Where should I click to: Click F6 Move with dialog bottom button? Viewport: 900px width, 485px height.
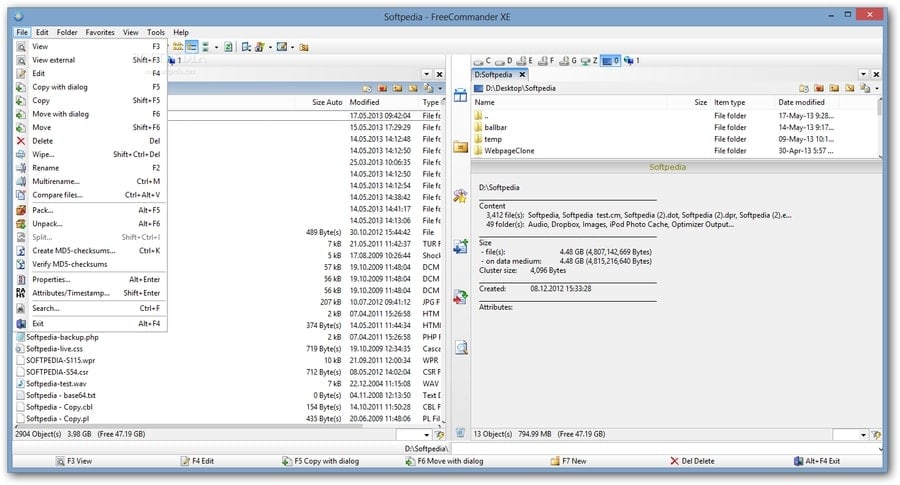(444, 461)
